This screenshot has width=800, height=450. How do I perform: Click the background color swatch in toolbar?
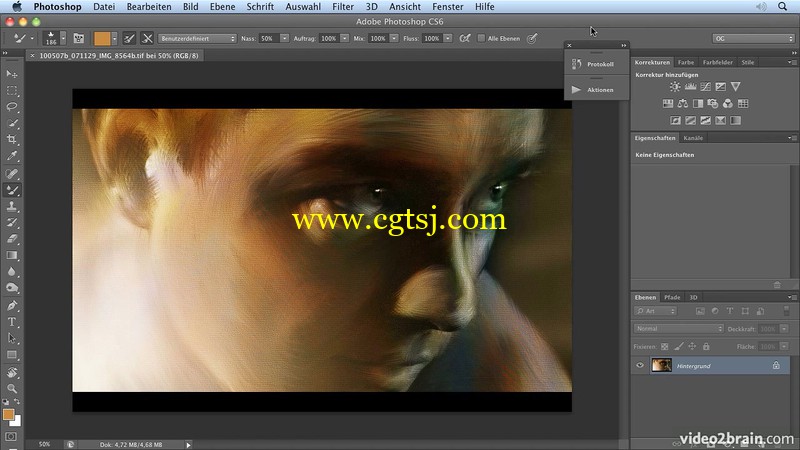pyautogui.click(x=17, y=421)
